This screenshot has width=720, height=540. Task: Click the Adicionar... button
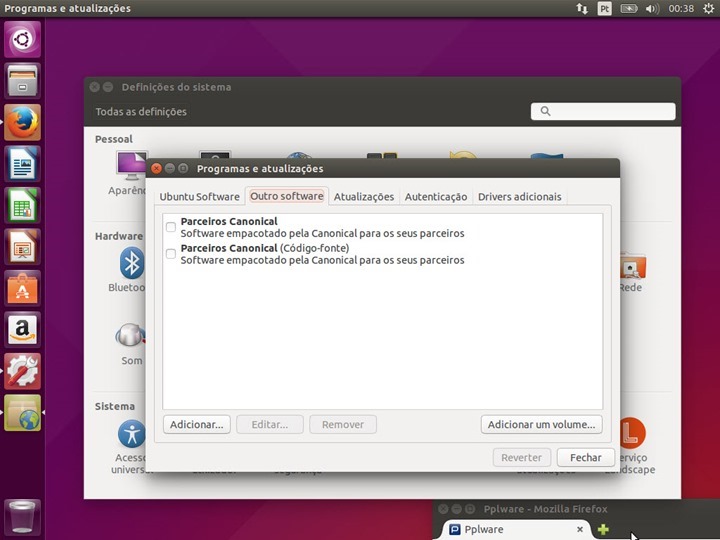pyautogui.click(x=197, y=424)
